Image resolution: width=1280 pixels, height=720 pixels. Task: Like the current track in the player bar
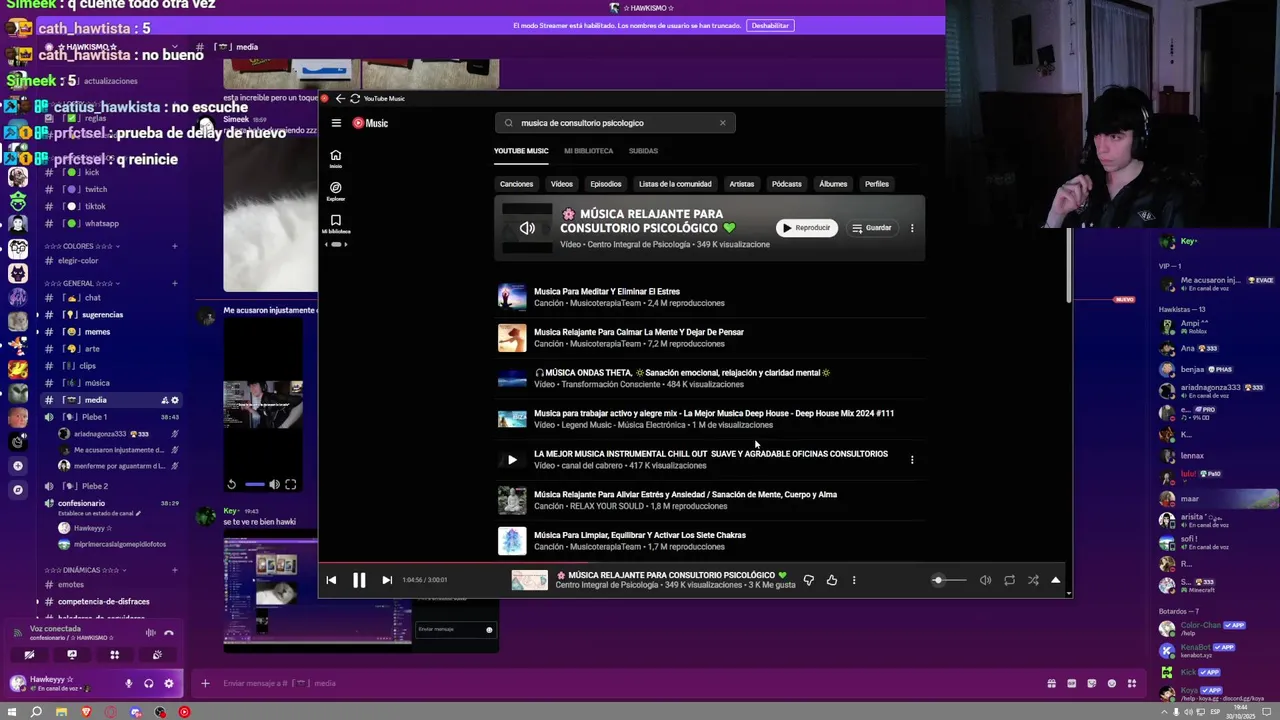pyautogui.click(x=831, y=580)
